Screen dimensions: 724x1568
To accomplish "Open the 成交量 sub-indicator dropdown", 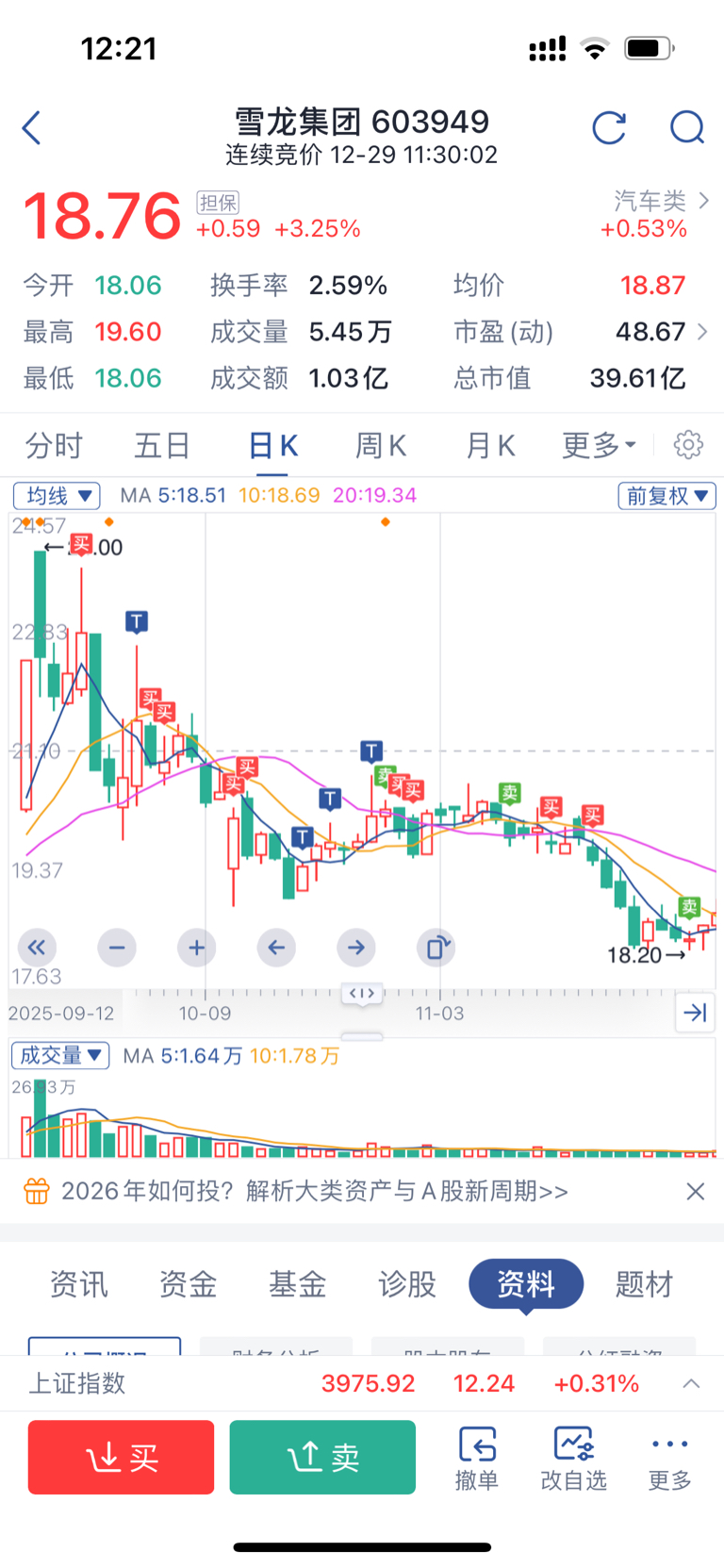I will tap(60, 1056).
